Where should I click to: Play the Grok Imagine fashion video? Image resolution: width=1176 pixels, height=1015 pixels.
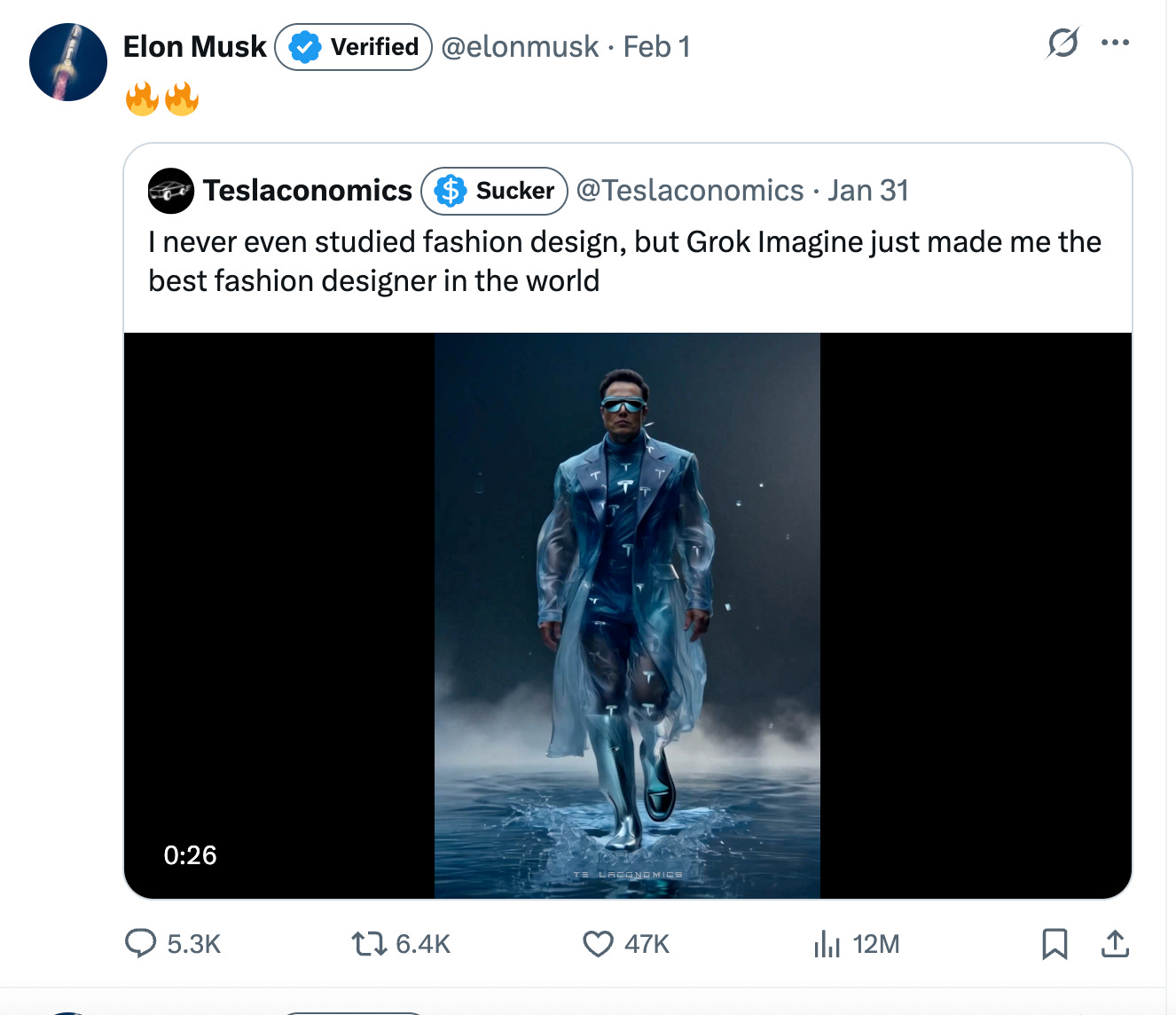click(628, 614)
